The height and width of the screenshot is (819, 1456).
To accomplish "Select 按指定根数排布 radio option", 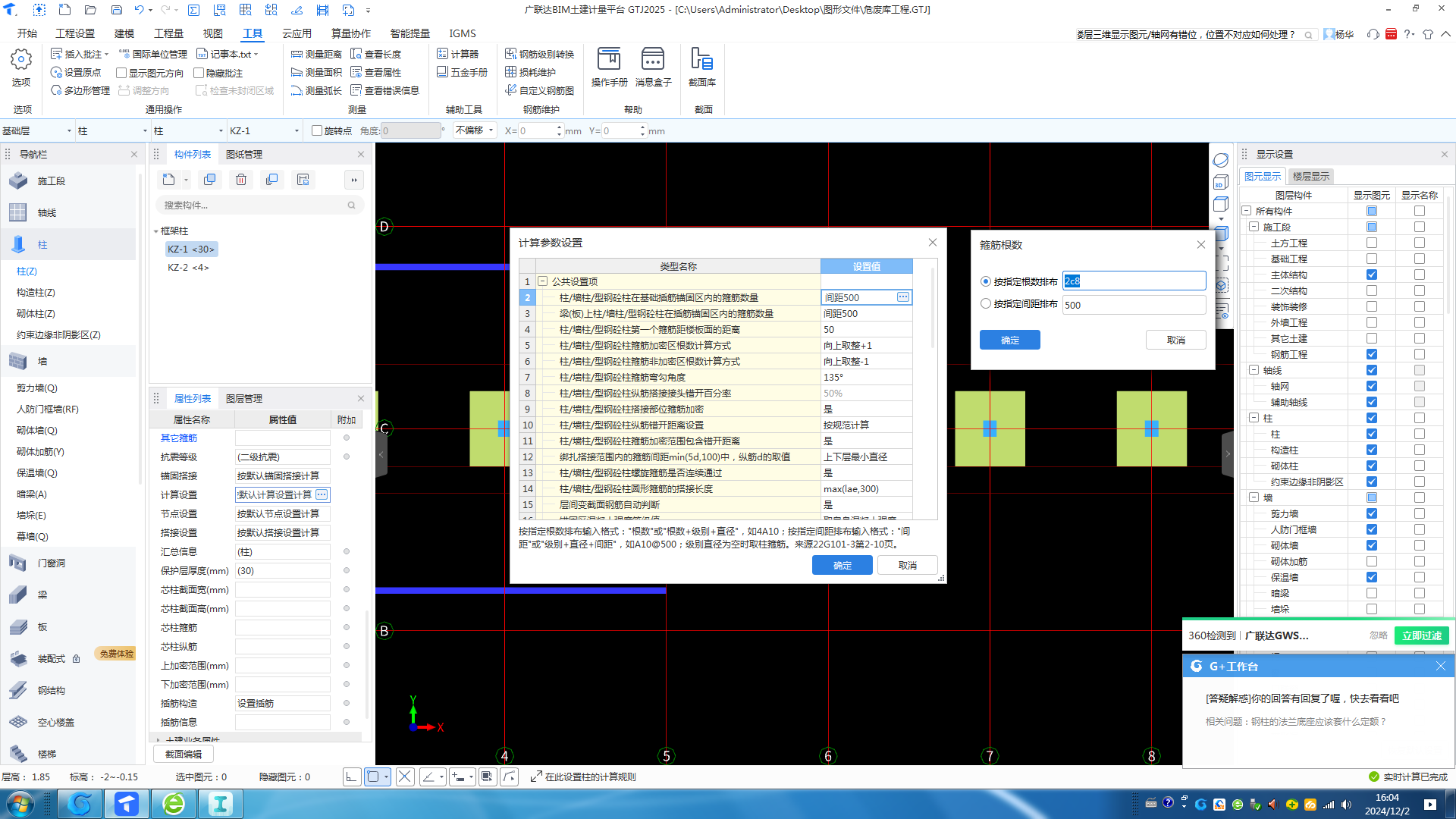I will (x=985, y=281).
